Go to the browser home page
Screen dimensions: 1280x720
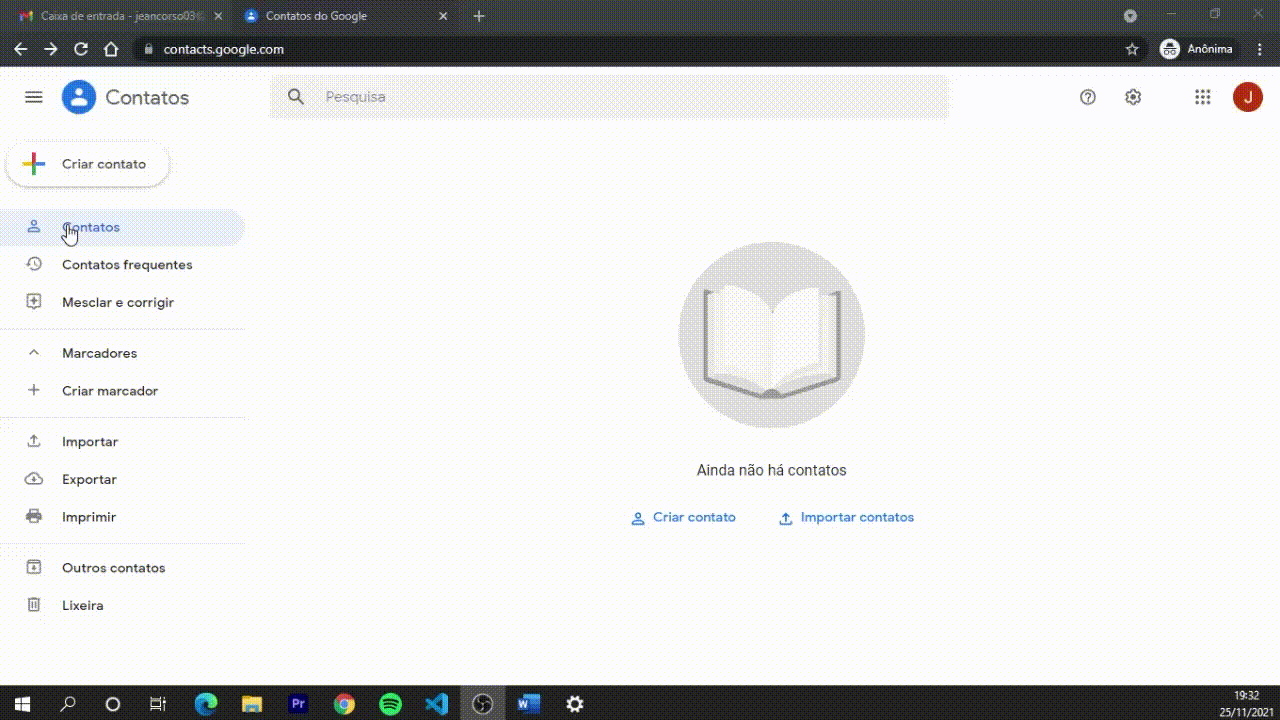111,49
